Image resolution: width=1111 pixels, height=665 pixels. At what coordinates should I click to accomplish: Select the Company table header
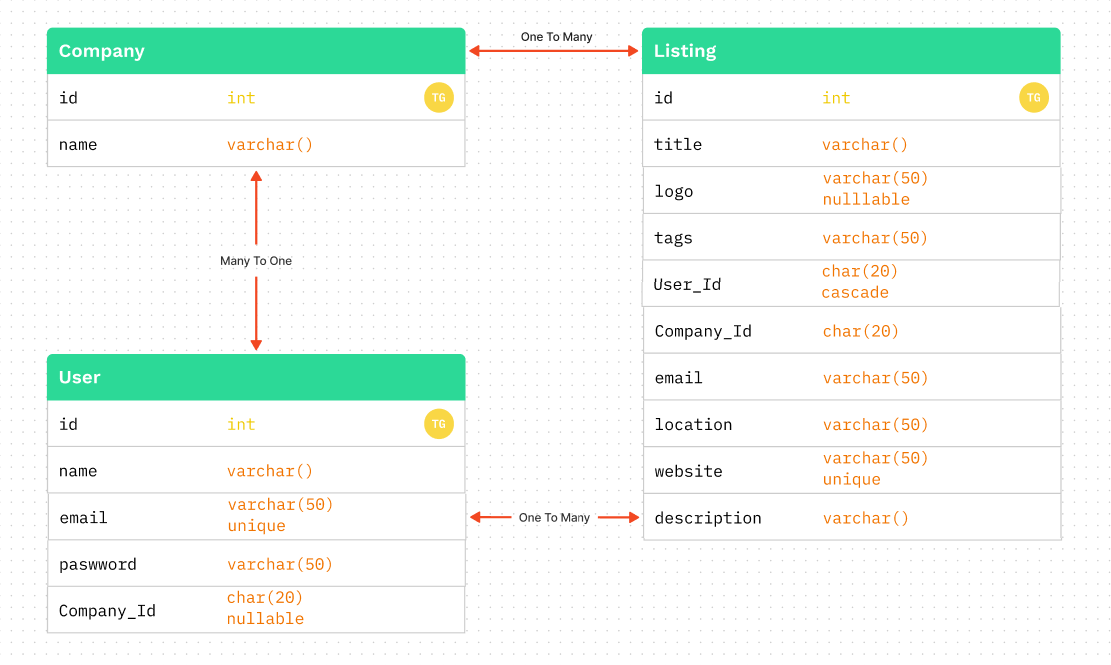coord(256,51)
